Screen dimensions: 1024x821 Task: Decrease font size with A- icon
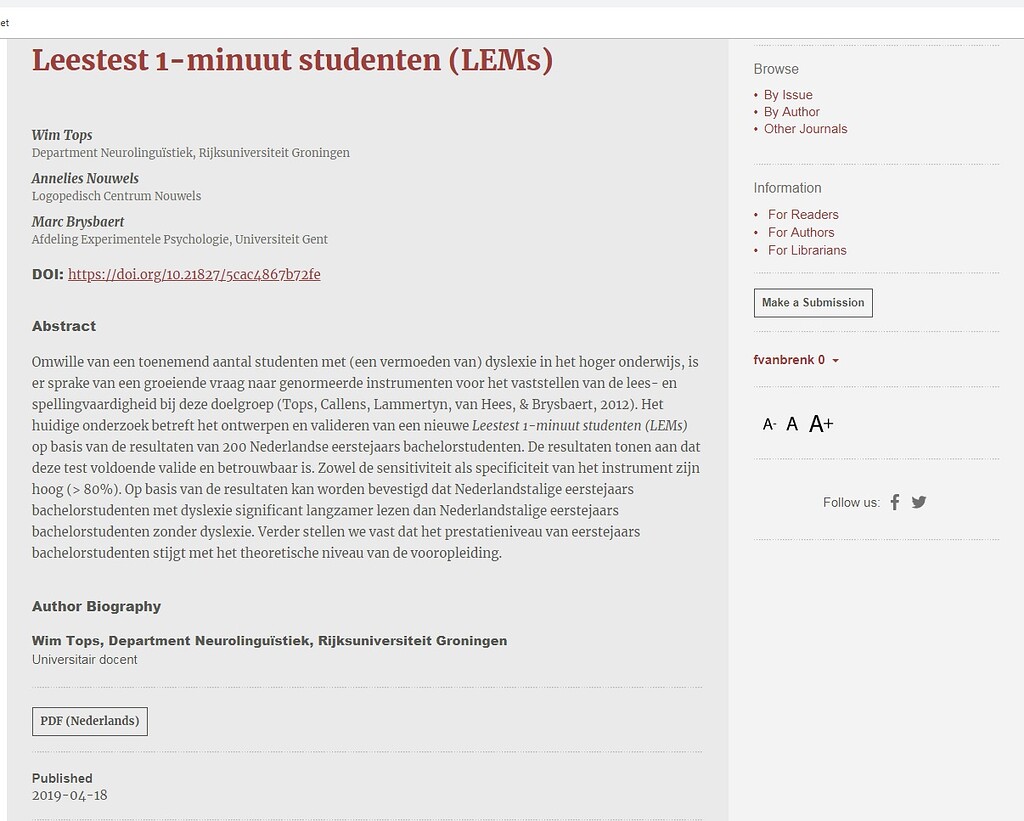[x=769, y=424]
